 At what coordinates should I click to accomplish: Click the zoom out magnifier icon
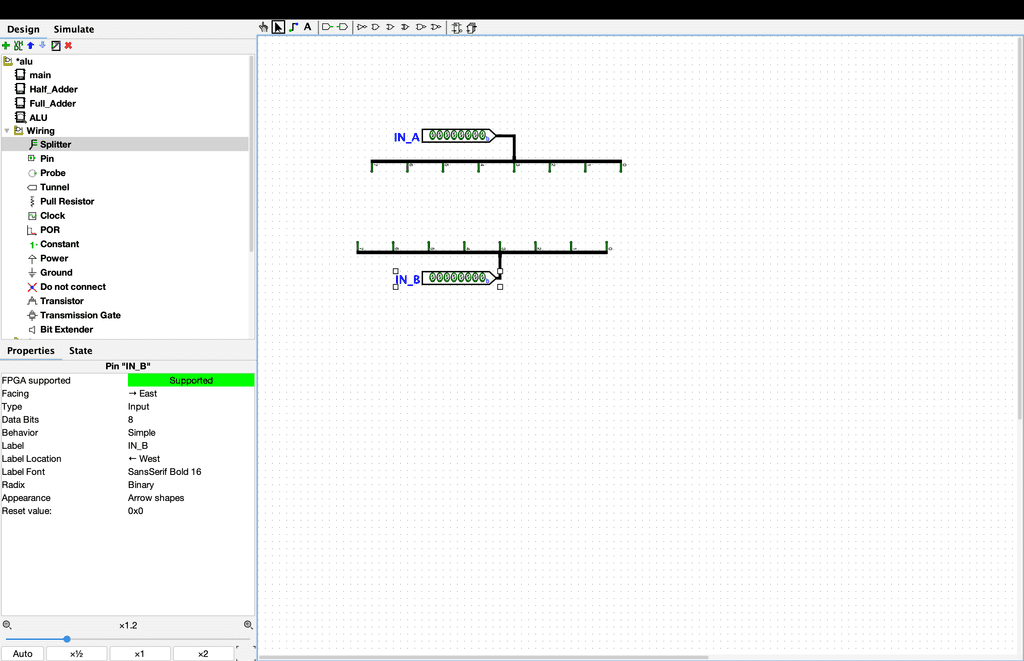coord(7,625)
